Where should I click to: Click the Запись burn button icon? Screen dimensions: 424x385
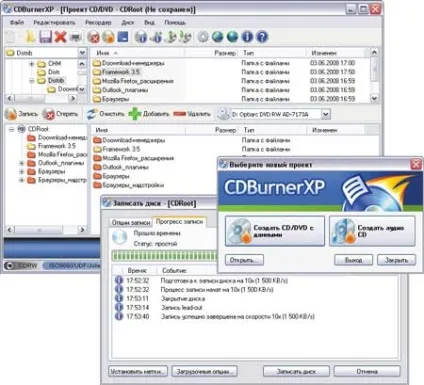click(x=10, y=114)
